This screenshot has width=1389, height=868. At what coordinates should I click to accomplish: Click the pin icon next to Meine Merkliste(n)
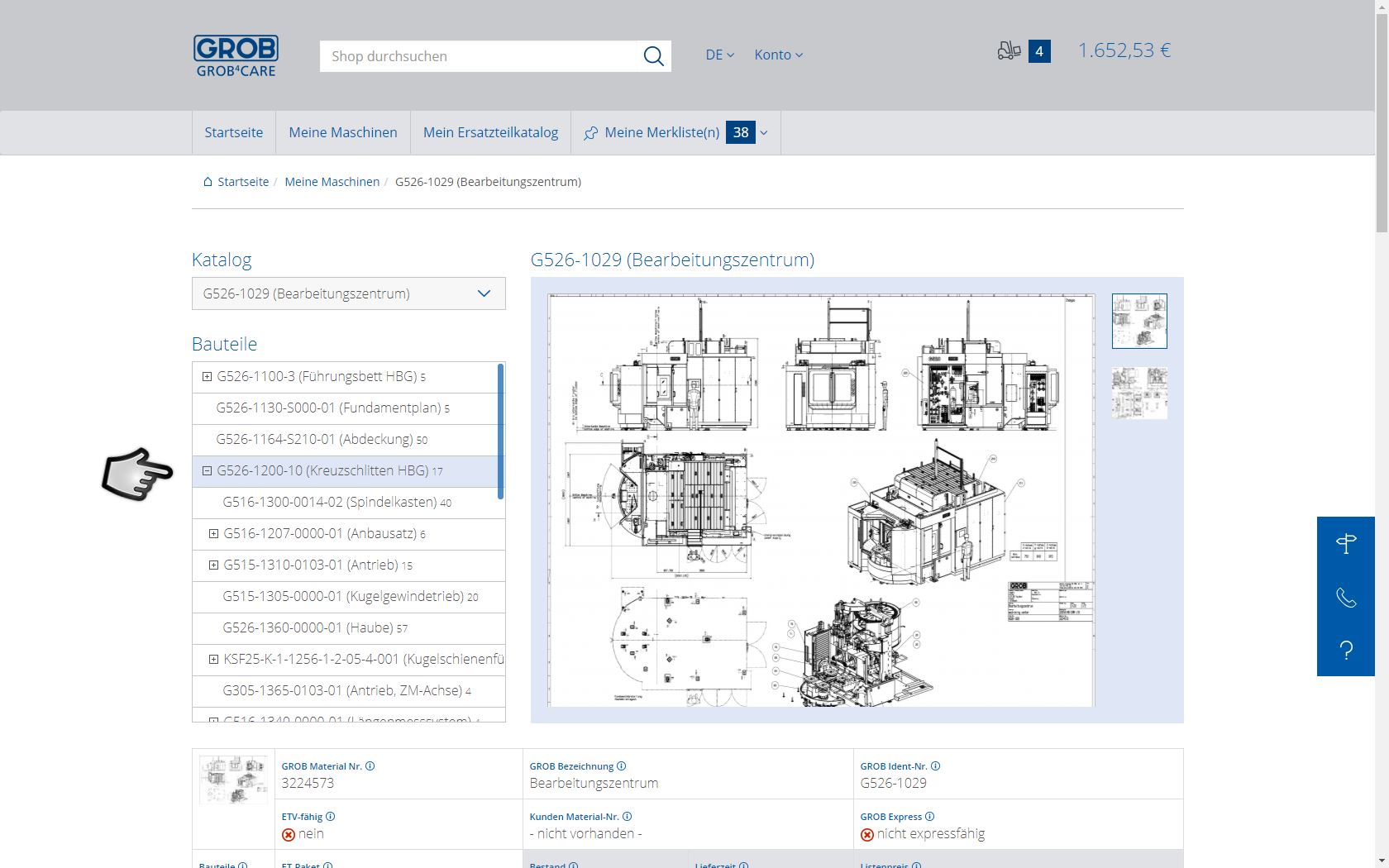(x=590, y=133)
